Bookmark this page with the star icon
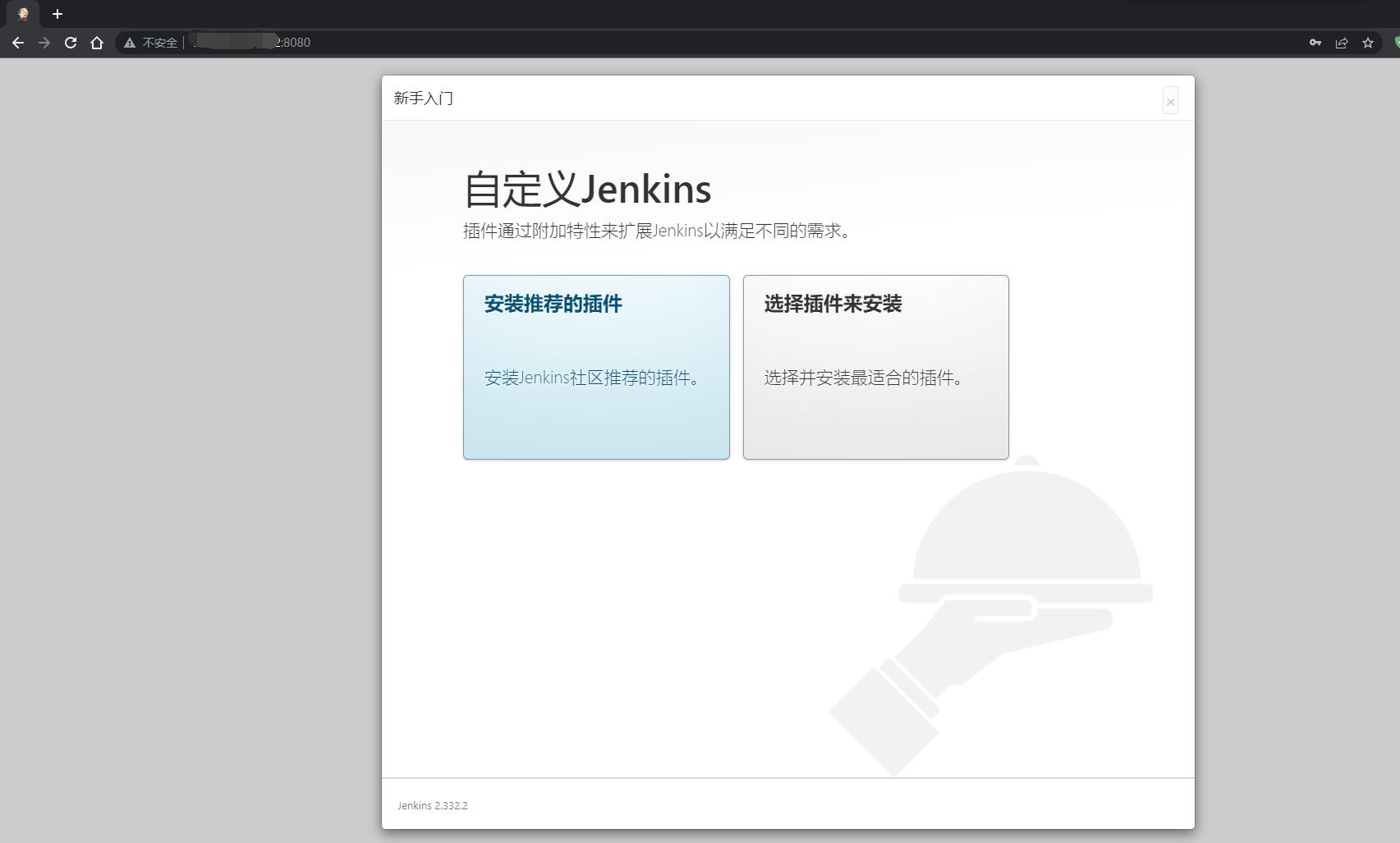The image size is (1400, 843). point(1368,43)
